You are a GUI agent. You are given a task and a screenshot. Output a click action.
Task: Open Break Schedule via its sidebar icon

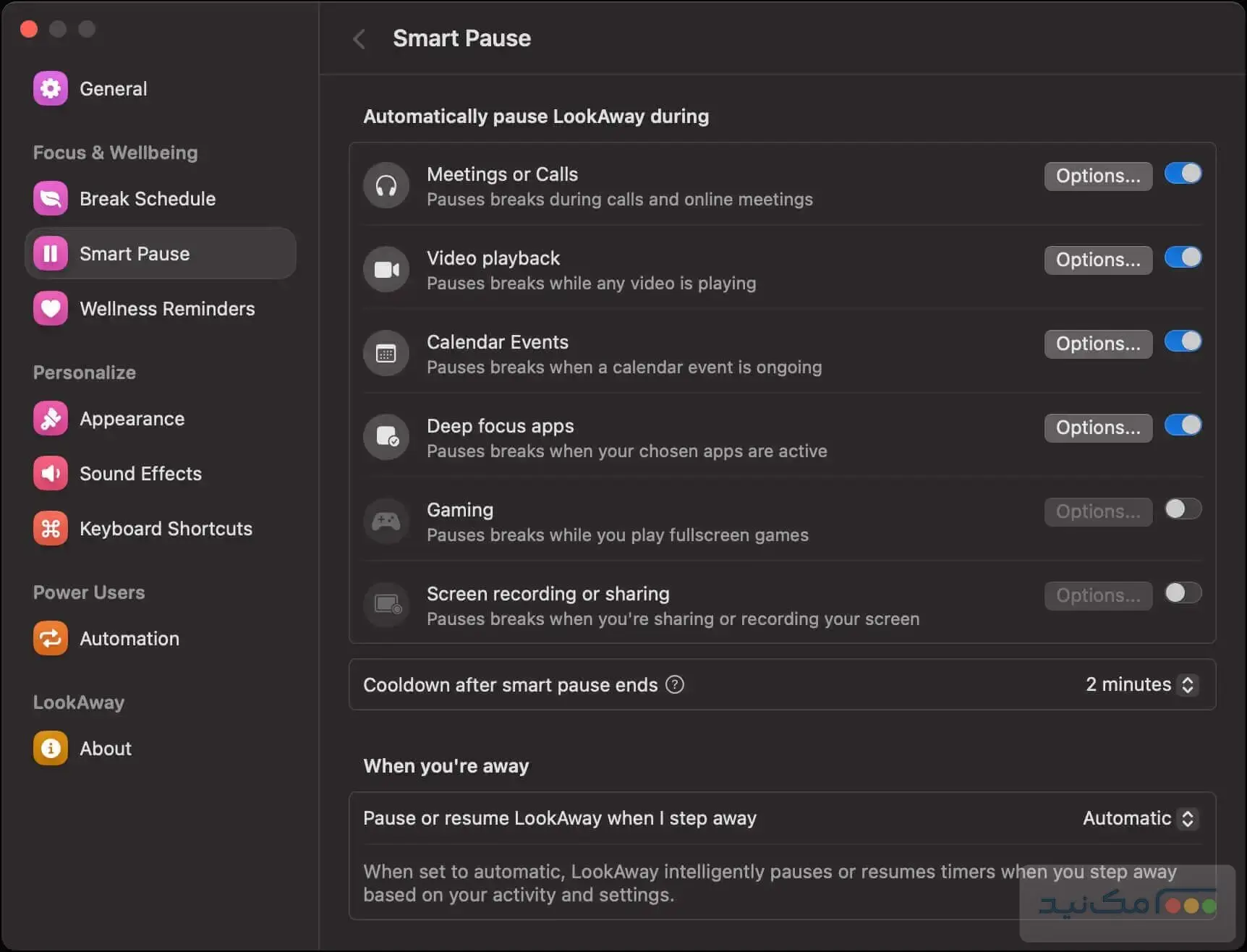pyautogui.click(x=50, y=199)
